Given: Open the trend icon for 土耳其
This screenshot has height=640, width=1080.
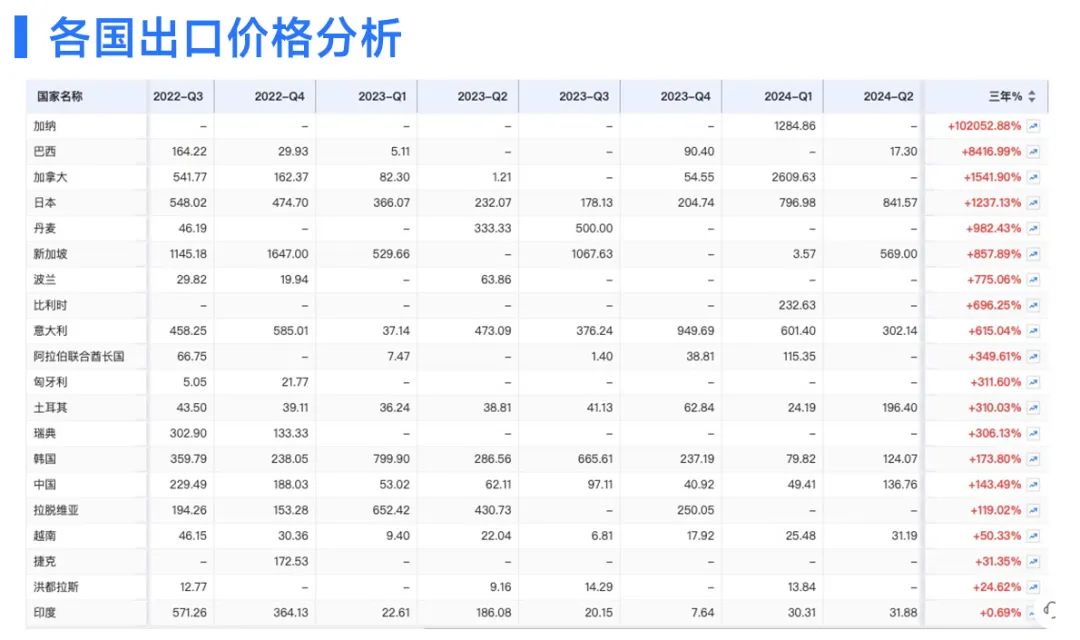Looking at the screenshot, I should [1035, 407].
